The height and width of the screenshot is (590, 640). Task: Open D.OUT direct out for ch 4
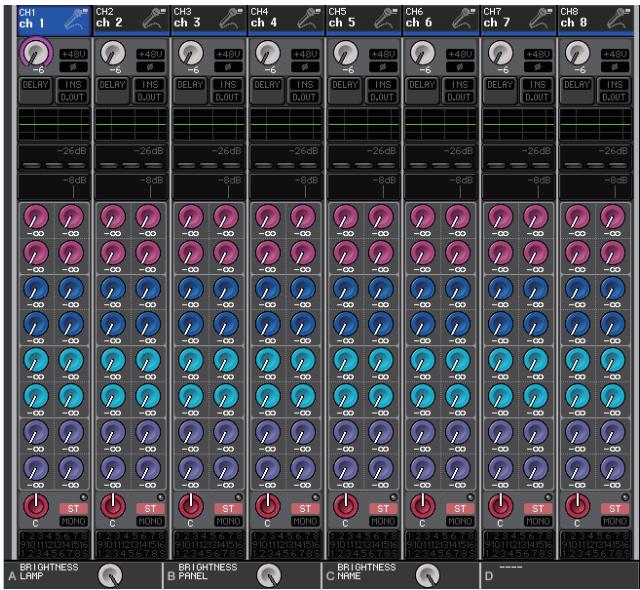pyautogui.click(x=305, y=97)
